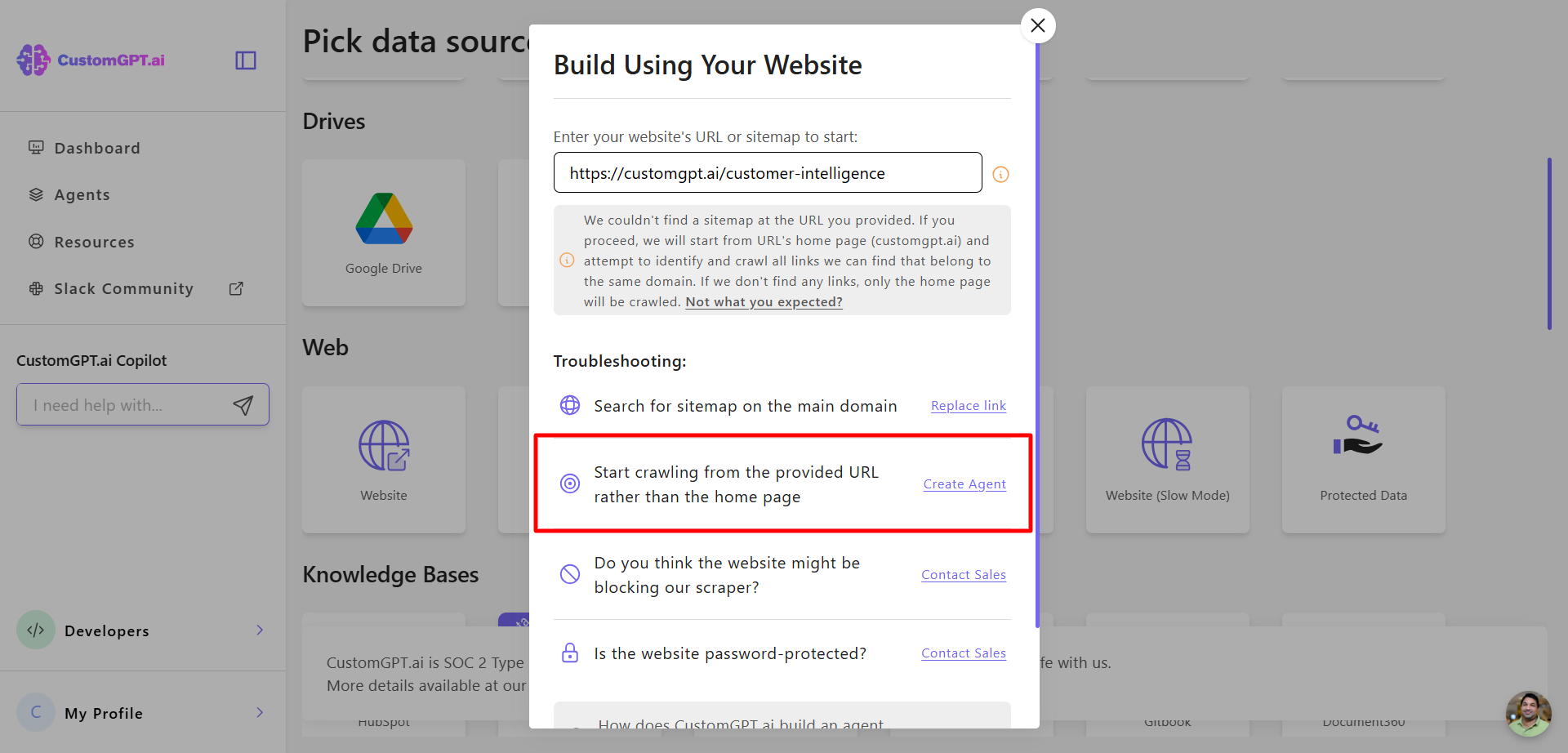Click the 'Drives' section heading
Viewport: 1568px width, 753px height.
[334, 121]
